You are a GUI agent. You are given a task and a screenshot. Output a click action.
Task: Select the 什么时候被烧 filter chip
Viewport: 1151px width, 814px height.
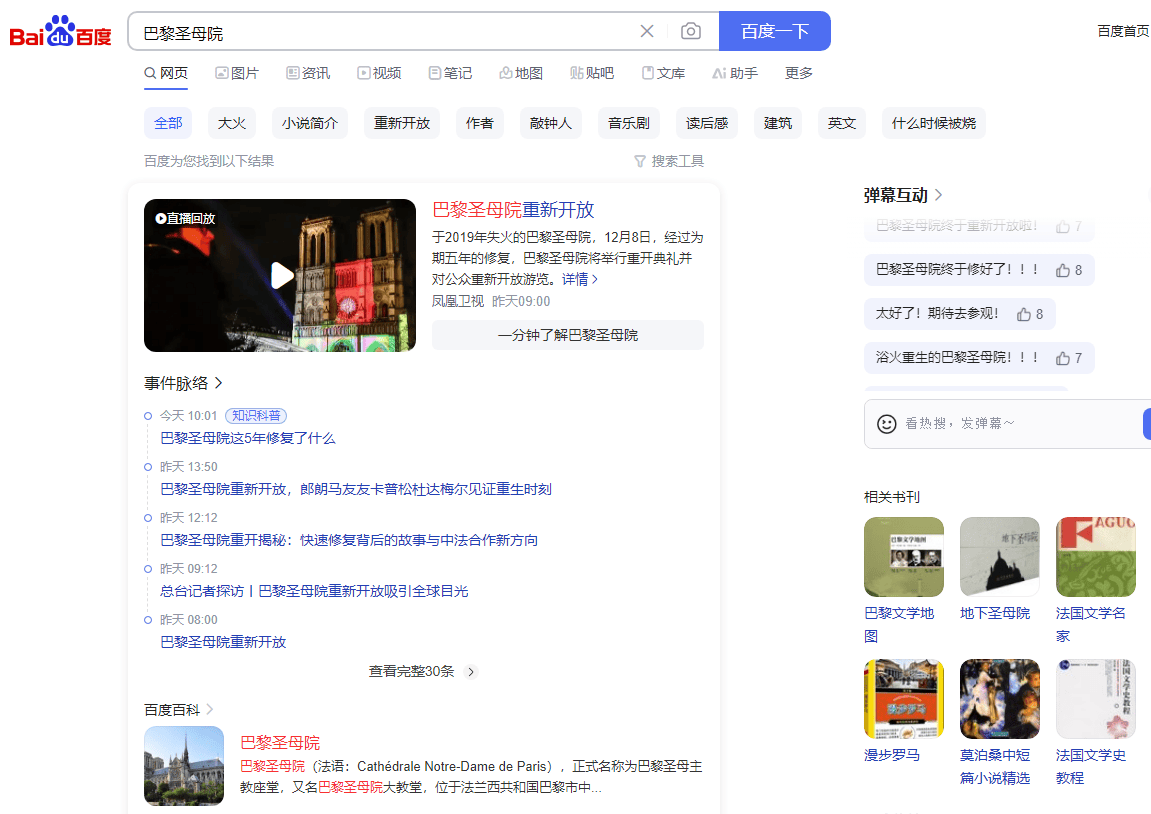click(x=934, y=123)
